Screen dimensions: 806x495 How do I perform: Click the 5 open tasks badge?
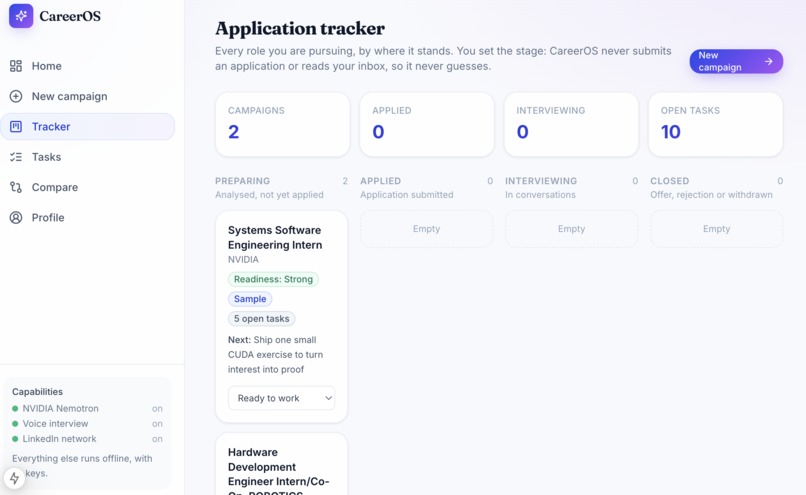click(261, 319)
